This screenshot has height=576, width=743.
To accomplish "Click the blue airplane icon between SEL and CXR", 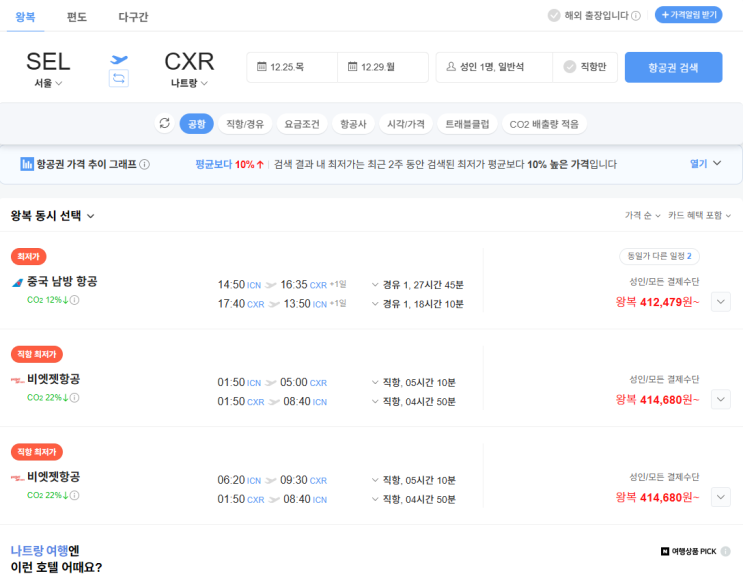I will click(x=119, y=60).
